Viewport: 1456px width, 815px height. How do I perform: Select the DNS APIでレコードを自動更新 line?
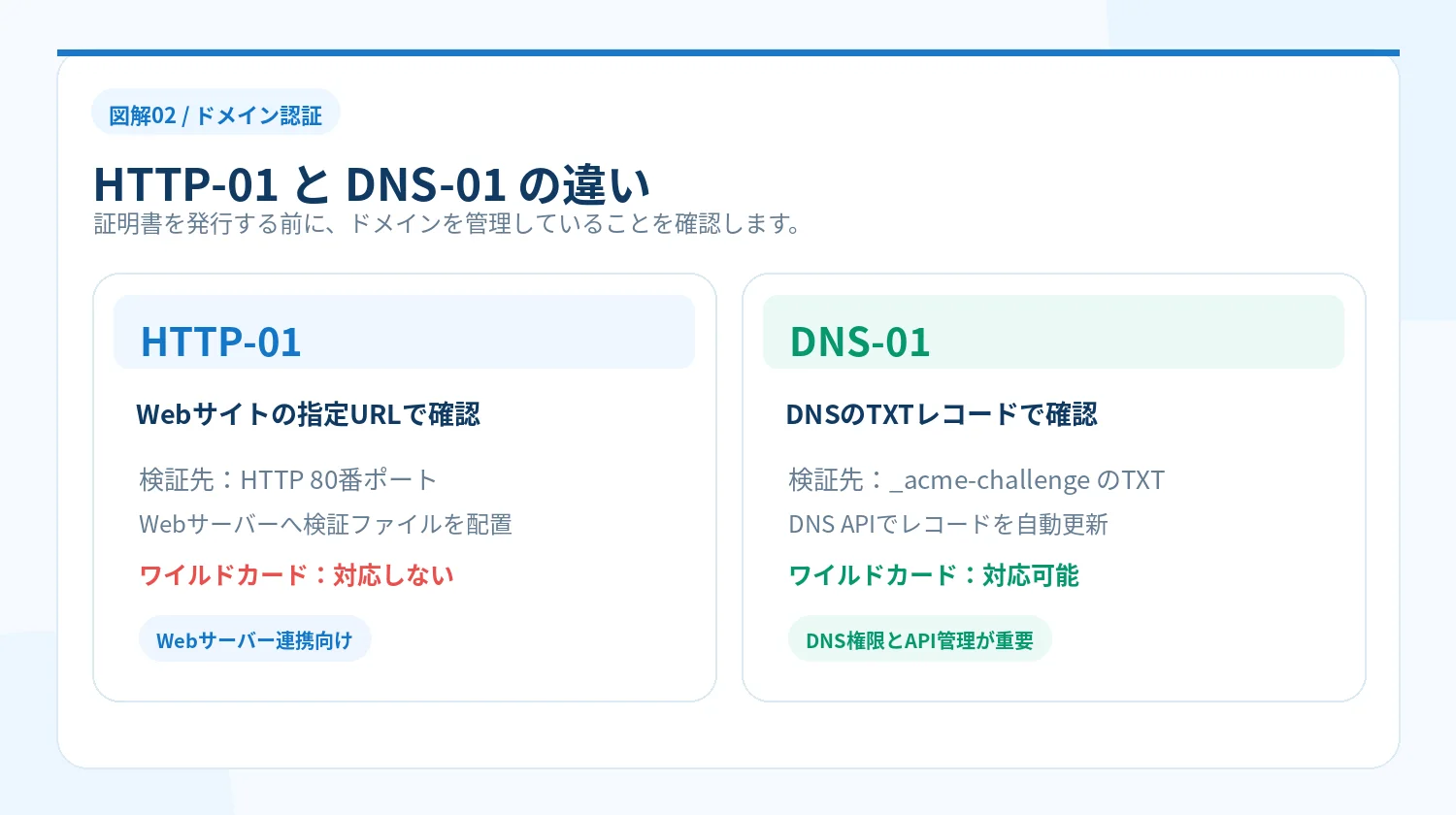[x=948, y=525]
